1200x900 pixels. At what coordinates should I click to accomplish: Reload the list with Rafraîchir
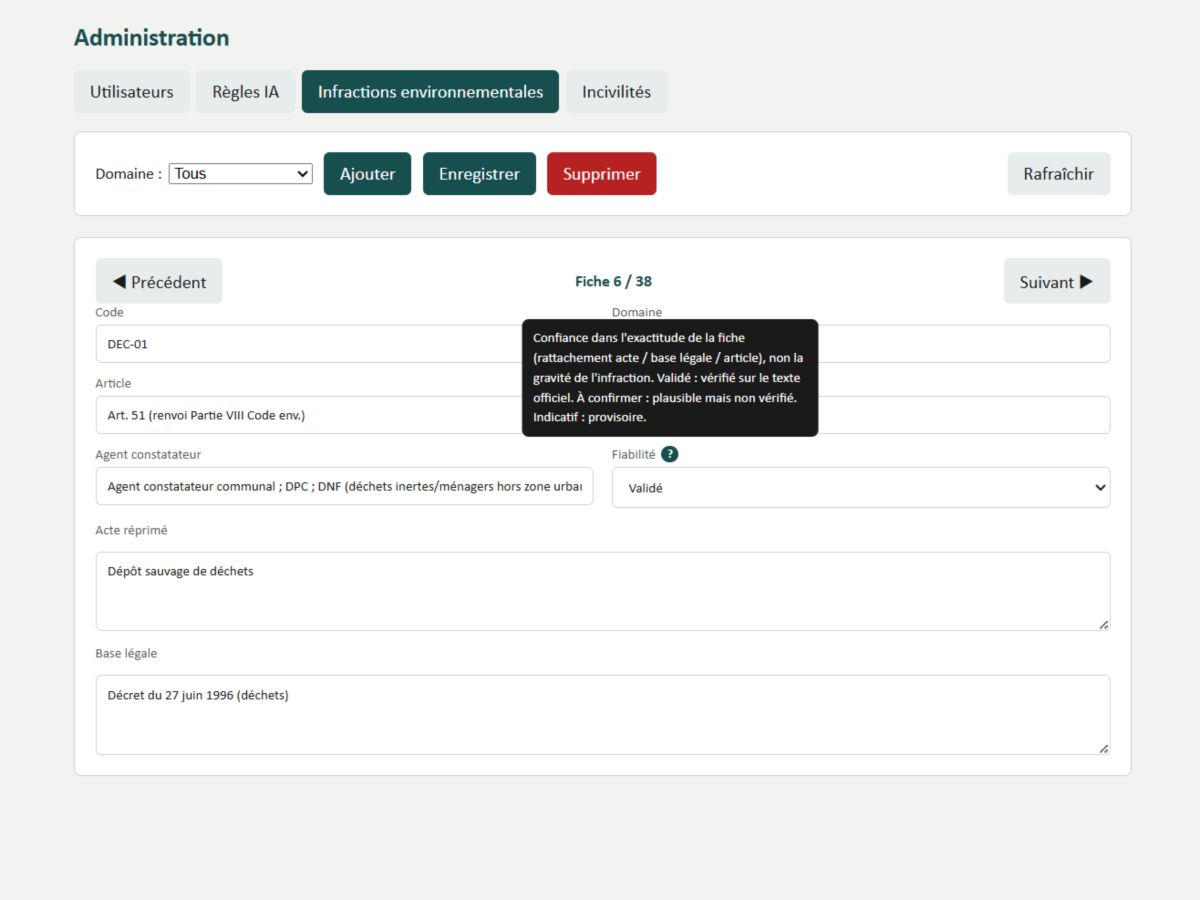(1059, 174)
